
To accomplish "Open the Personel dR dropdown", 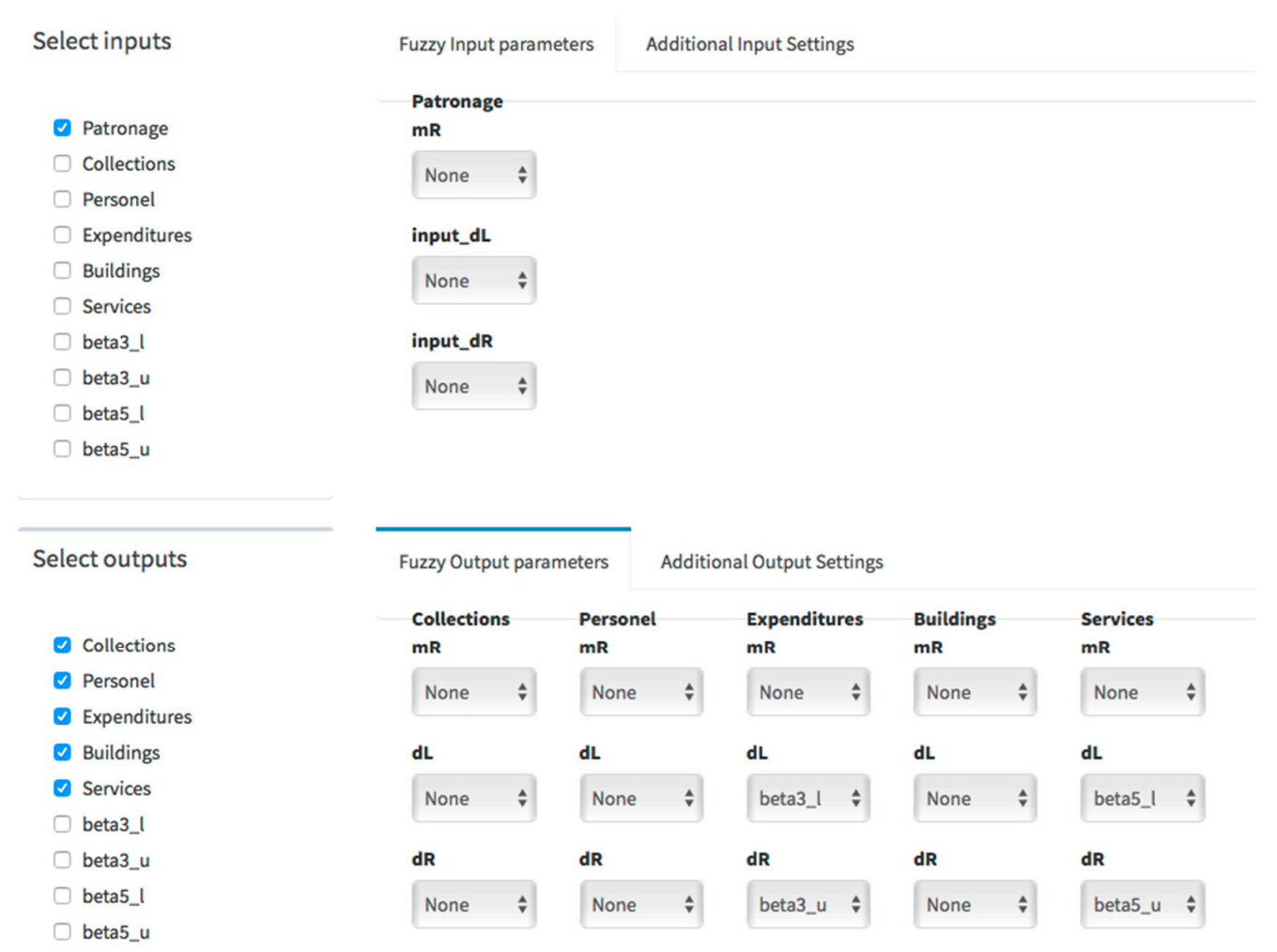I will [x=640, y=904].
